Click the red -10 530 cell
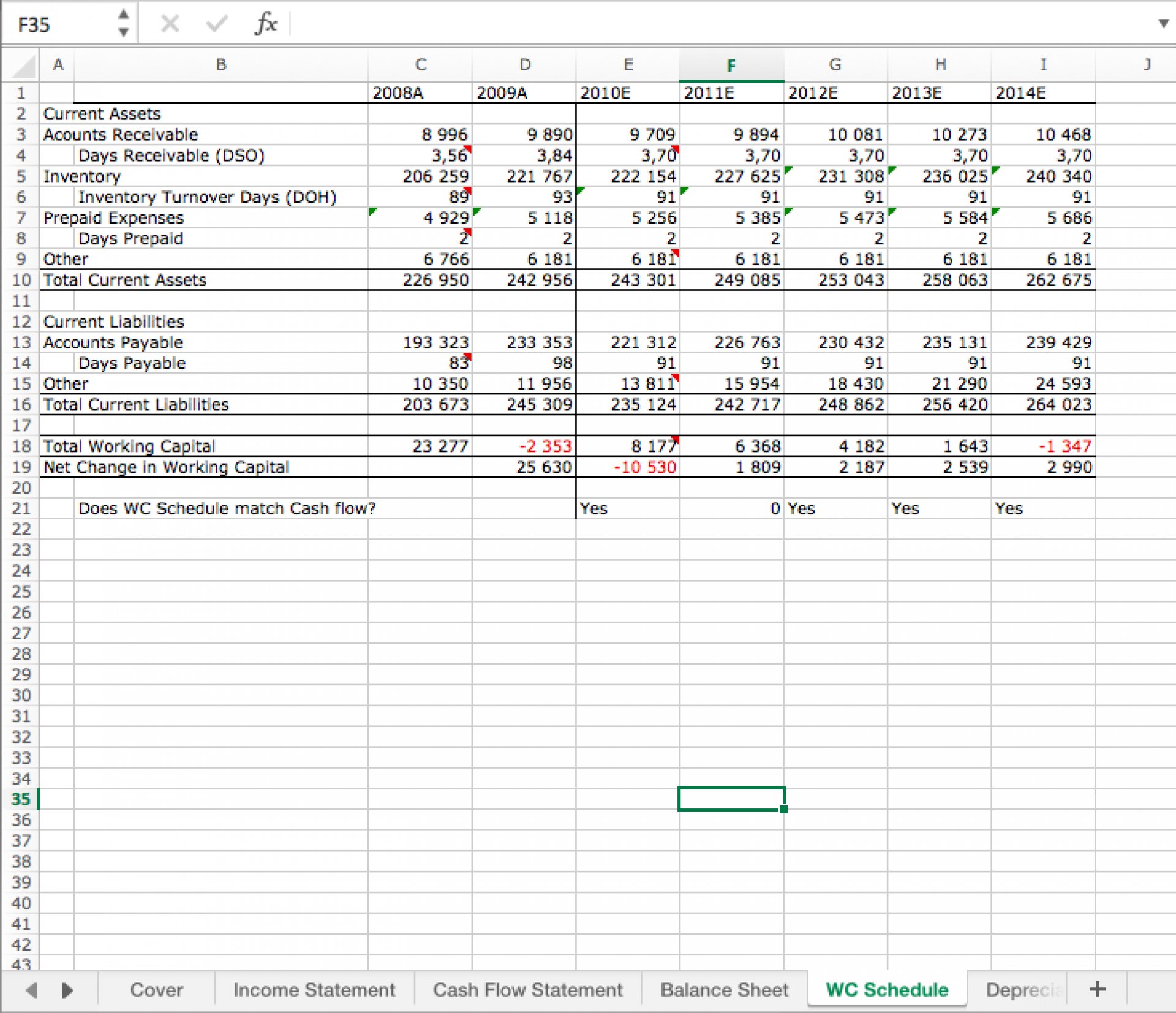Viewport: 1176px width, 1013px height. (x=628, y=467)
